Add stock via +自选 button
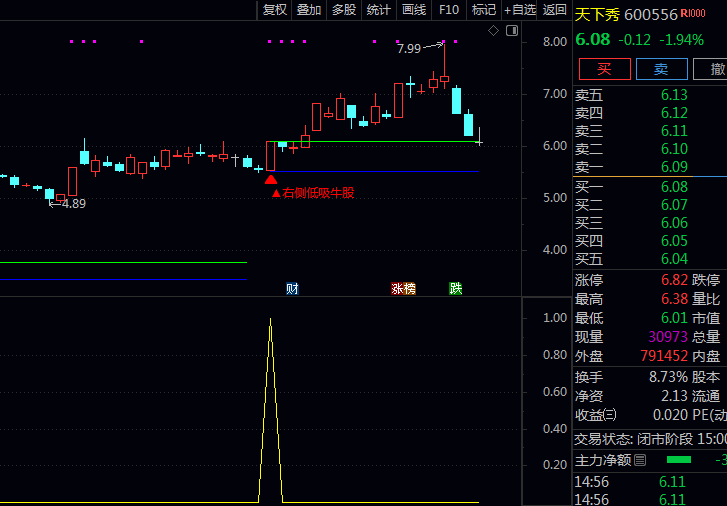 point(520,10)
